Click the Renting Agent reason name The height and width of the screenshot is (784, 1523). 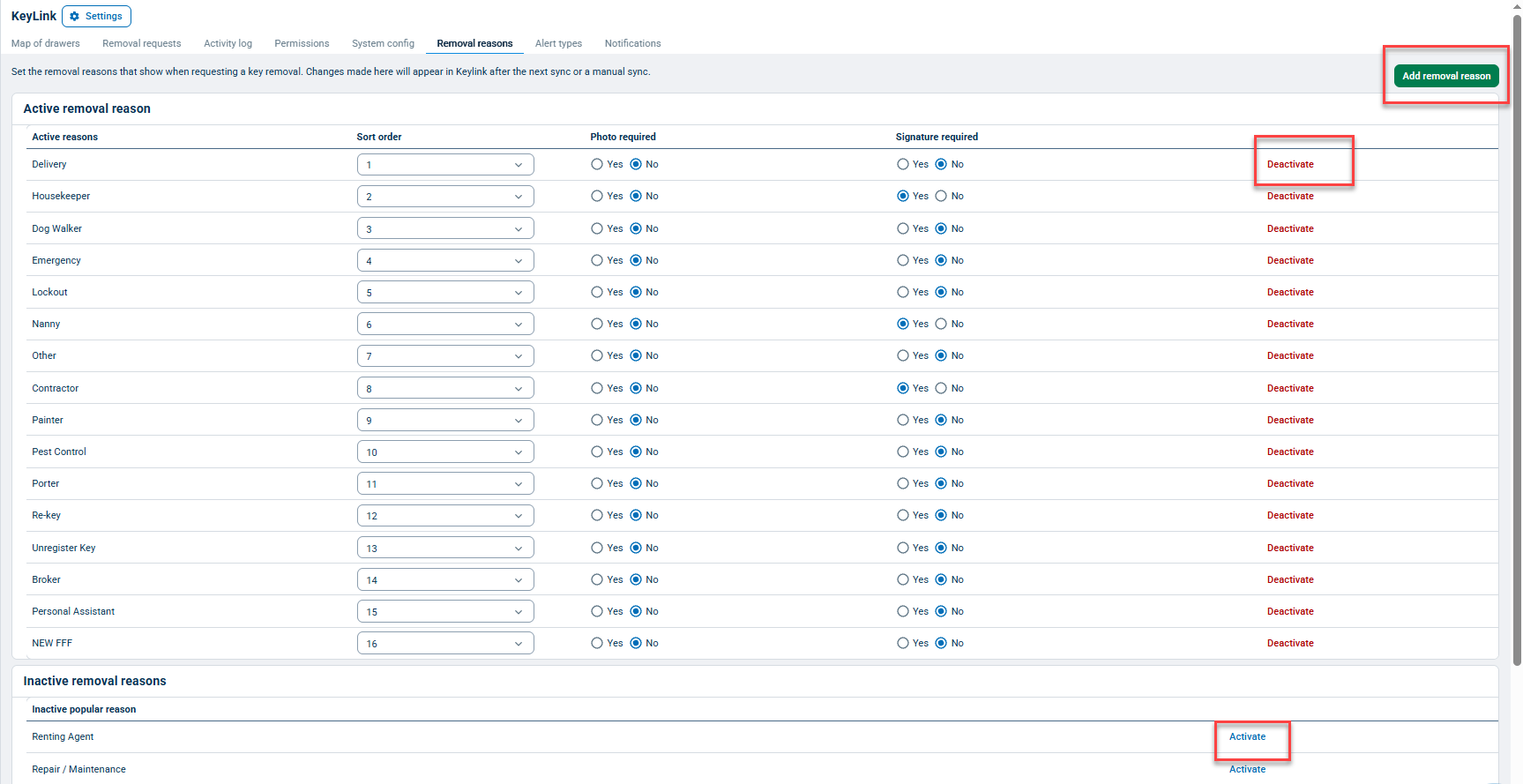[63, 736]
